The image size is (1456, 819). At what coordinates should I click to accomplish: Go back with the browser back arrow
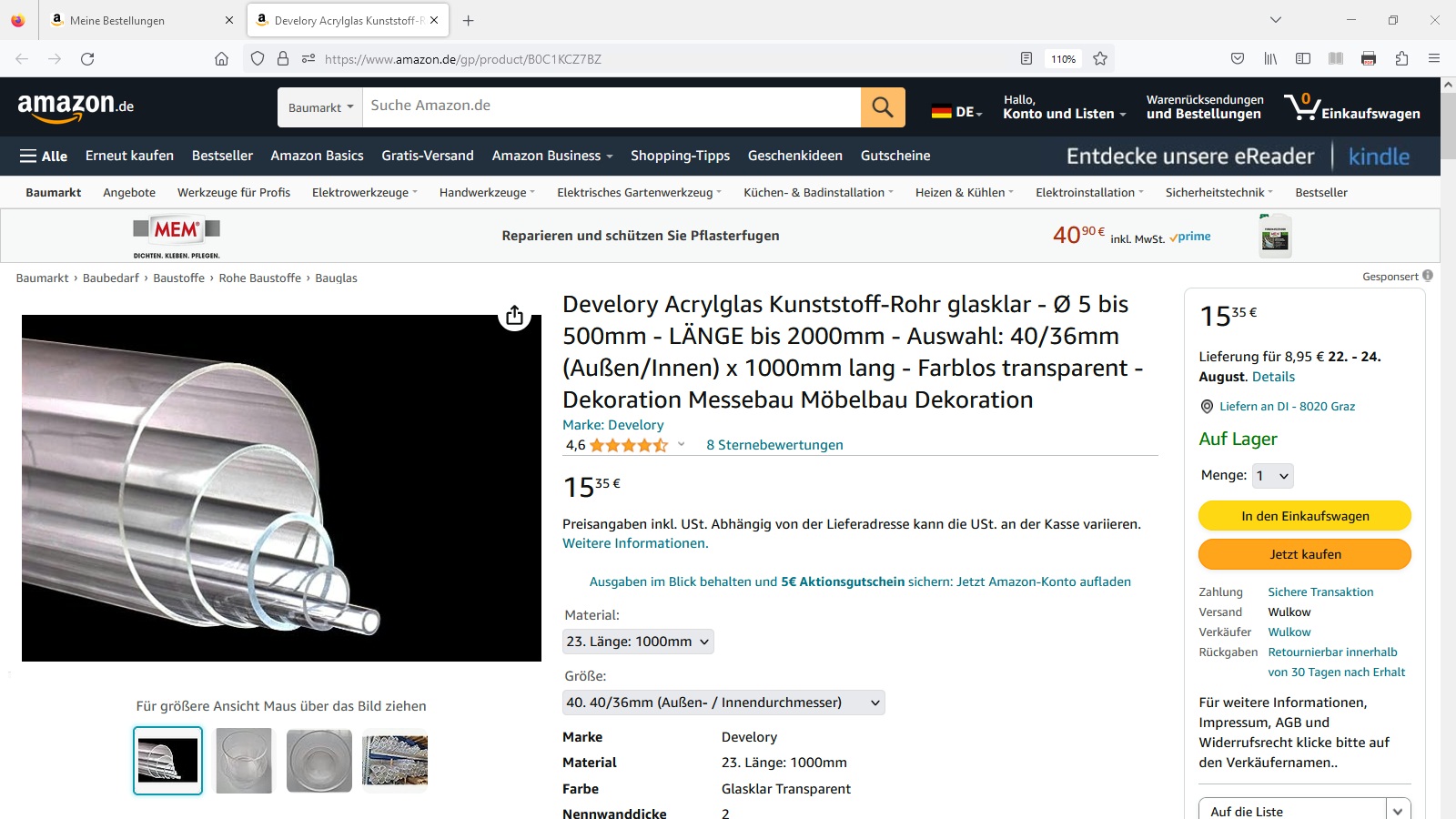(22, 59)
